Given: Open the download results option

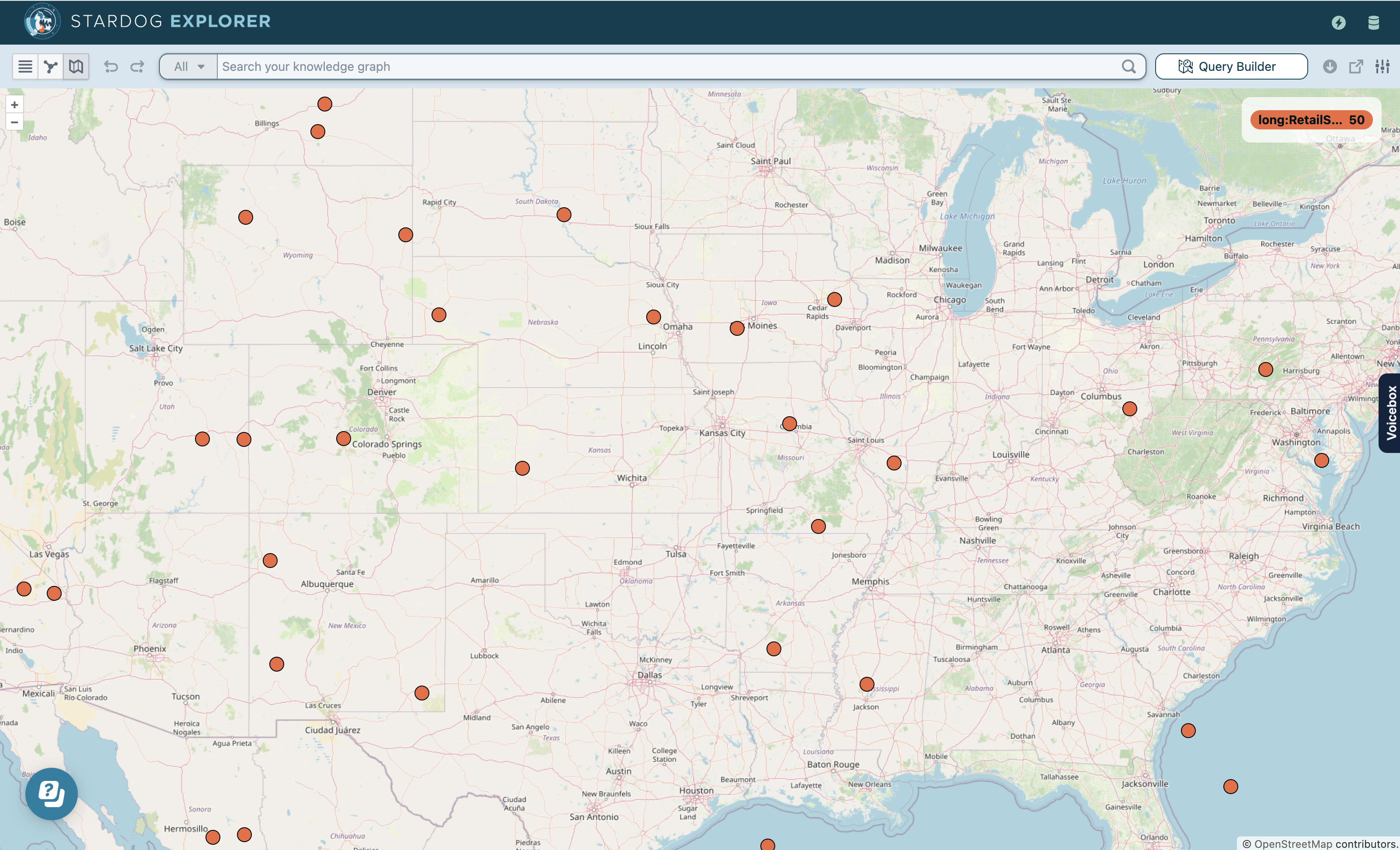Looking at the screenshot, I should tap(1330, 66).
